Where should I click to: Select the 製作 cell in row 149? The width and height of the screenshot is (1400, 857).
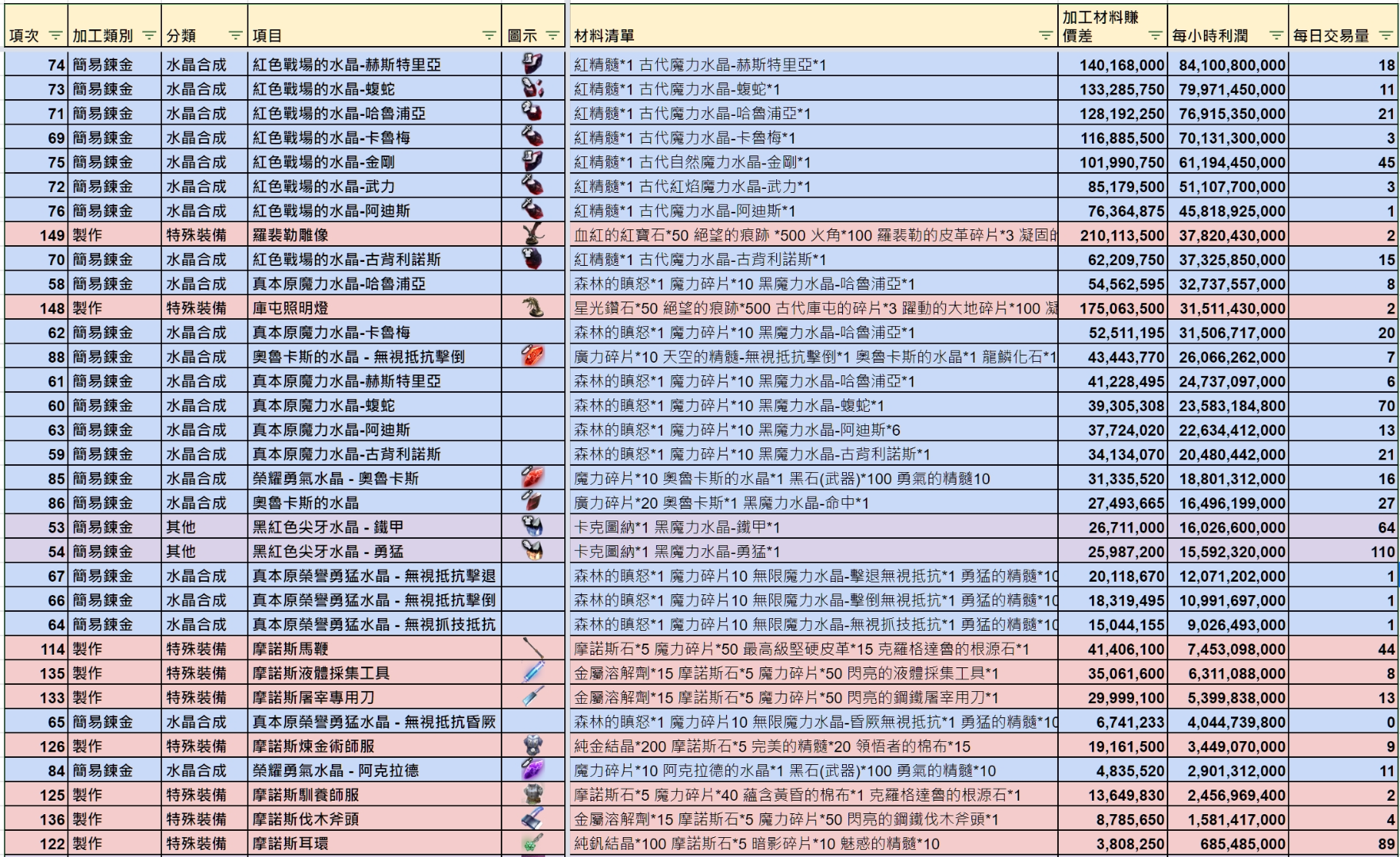pos(115,235)
